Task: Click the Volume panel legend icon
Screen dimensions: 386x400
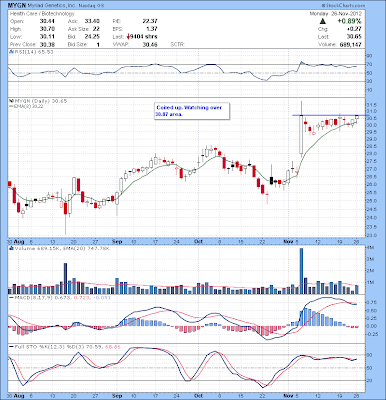Action: [x=11, y=248]
